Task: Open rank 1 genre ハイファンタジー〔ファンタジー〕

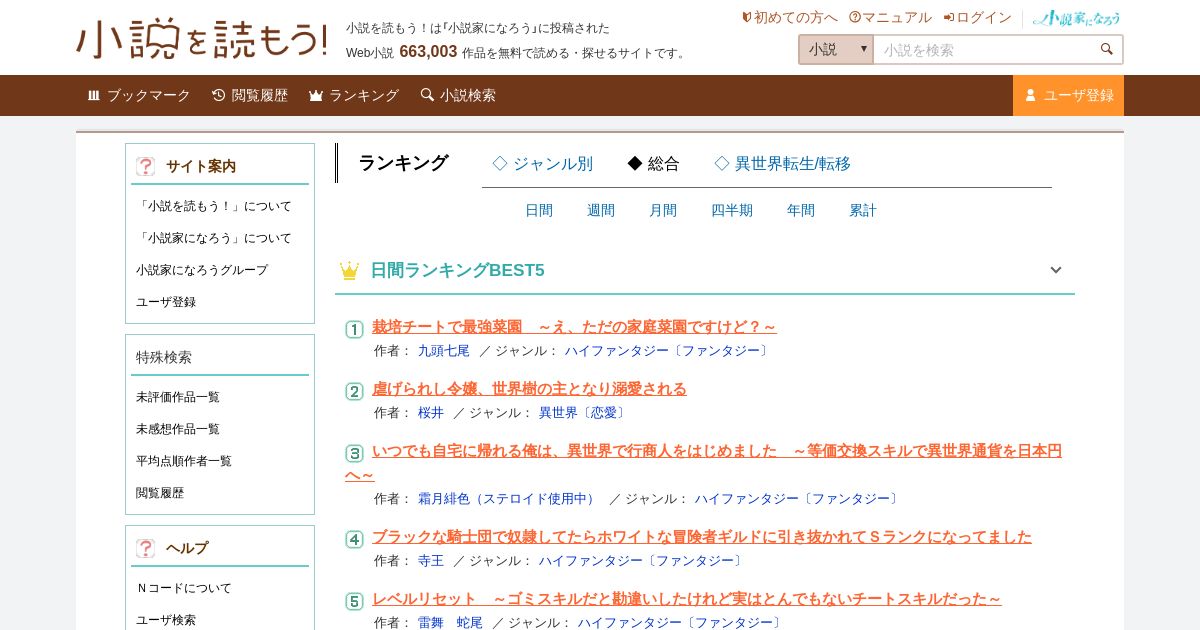Action: 668,351
